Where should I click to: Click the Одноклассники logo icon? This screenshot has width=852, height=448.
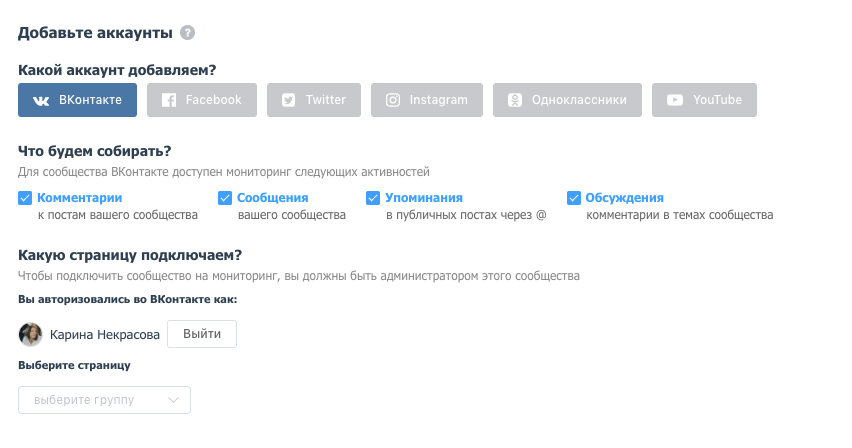point(515,100)
